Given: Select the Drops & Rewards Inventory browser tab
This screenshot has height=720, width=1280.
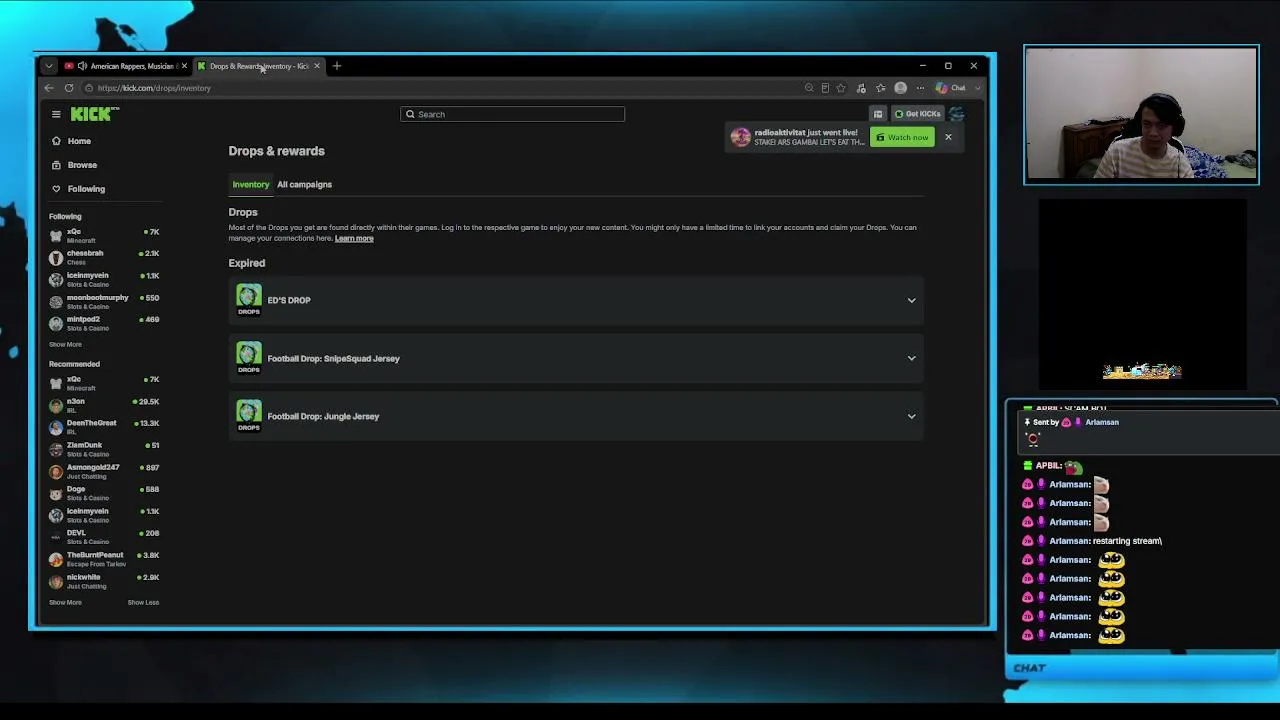Looking at the screenshot, I should click(259, 66).
